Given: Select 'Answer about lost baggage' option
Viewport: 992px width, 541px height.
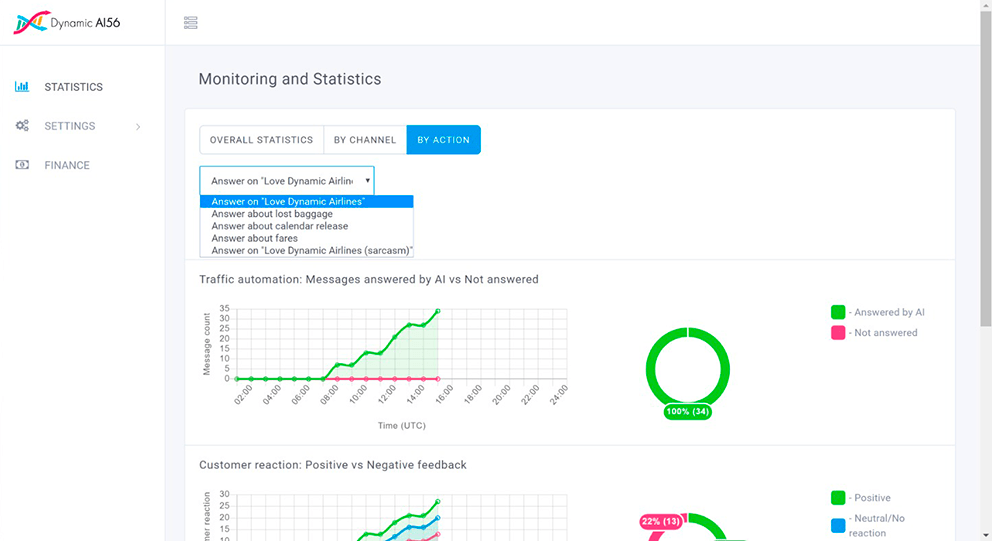Looking at the screenshot, I should tap(272, 214).
